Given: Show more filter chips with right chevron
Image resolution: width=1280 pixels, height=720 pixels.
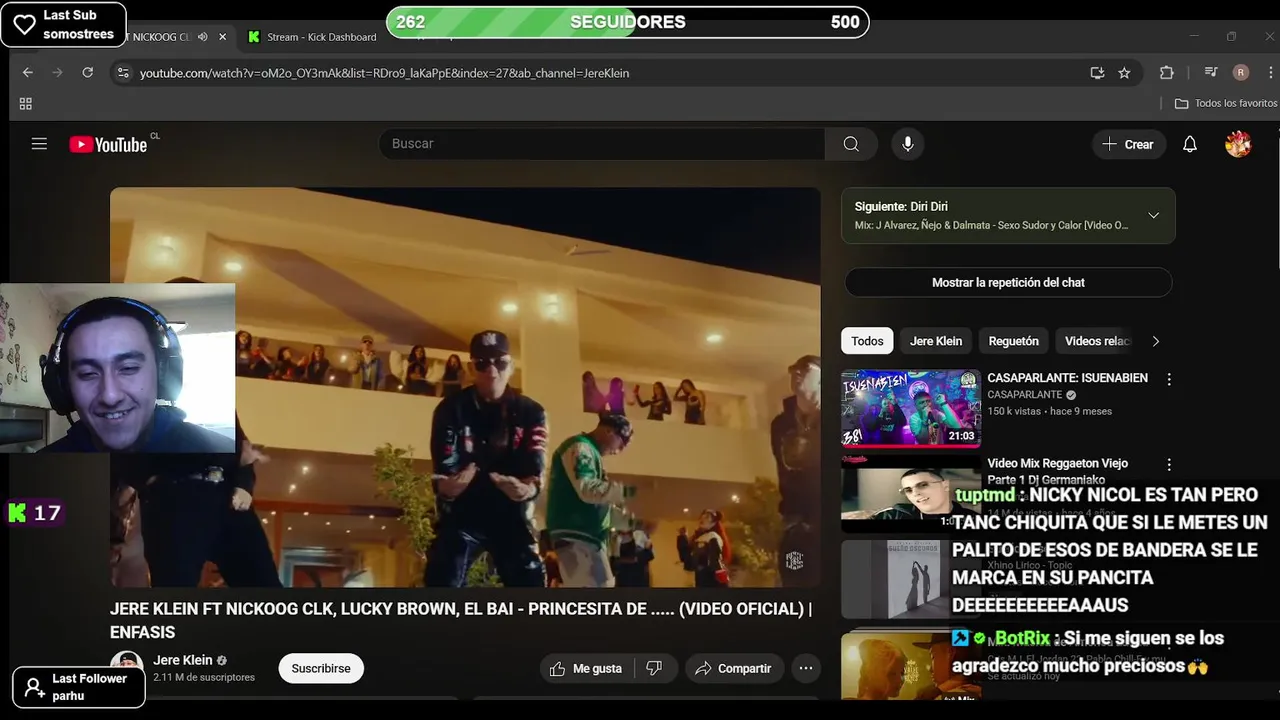Looking at the screenshot, I should [1155, 341].
